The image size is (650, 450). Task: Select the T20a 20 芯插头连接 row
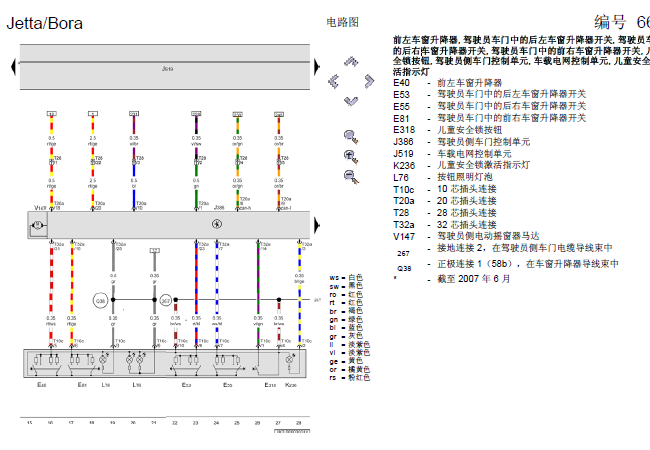tap(445, 201)
